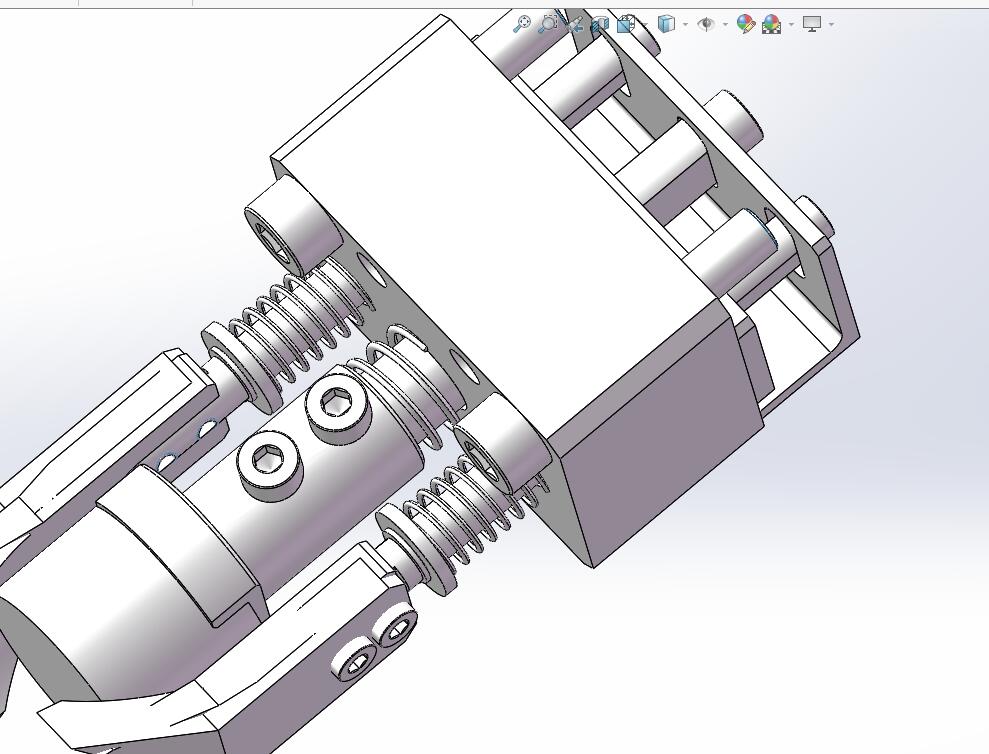Click the Apply Scene icon
Image resolution: width=989 pixels, height=754 pixels.
click(x=771, y=24)
